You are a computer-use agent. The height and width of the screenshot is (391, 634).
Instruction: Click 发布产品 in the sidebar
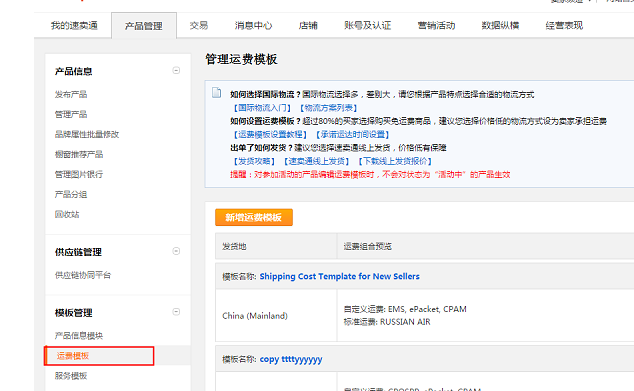coord(71,95)
